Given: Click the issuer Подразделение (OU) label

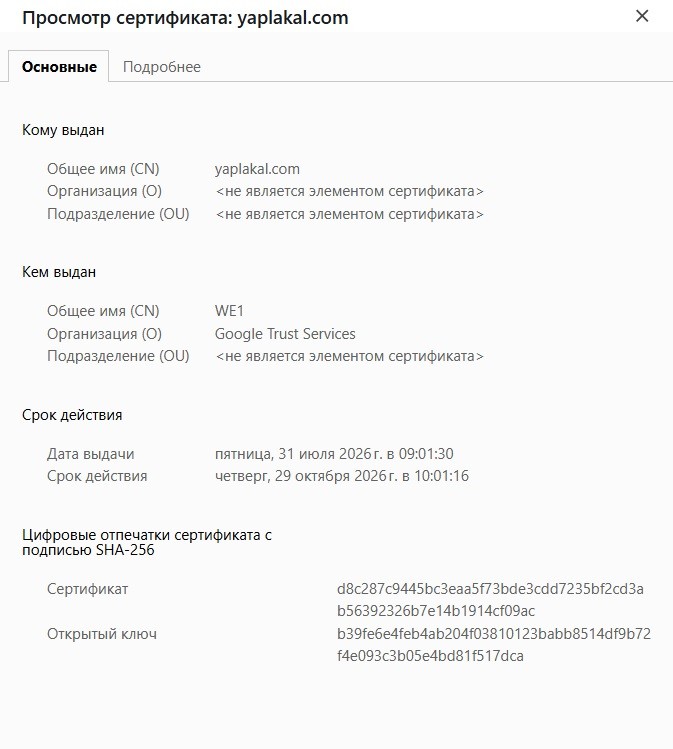Looking at the screenshot, I should [x=118, y=356].
